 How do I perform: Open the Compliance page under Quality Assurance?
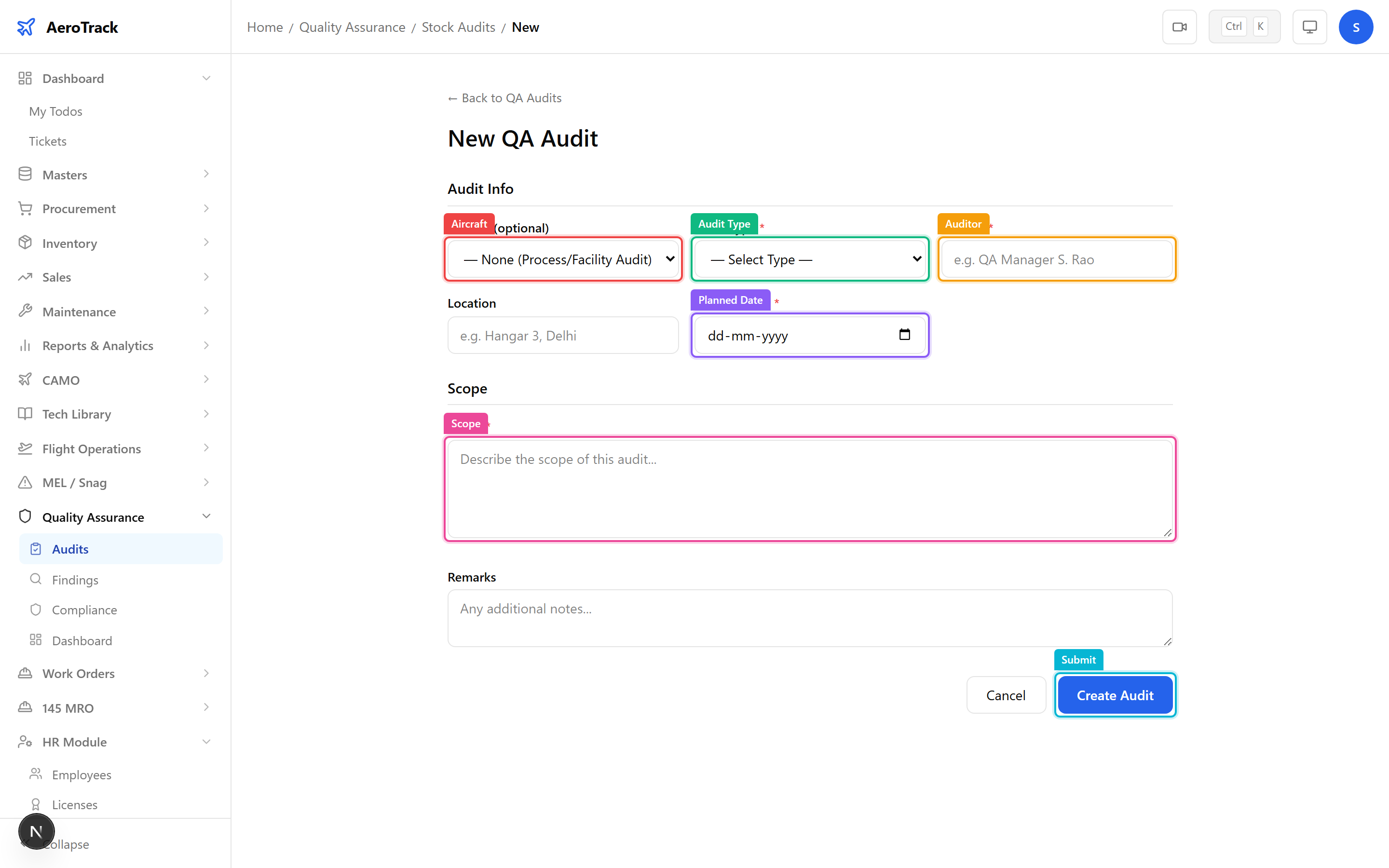85,610
